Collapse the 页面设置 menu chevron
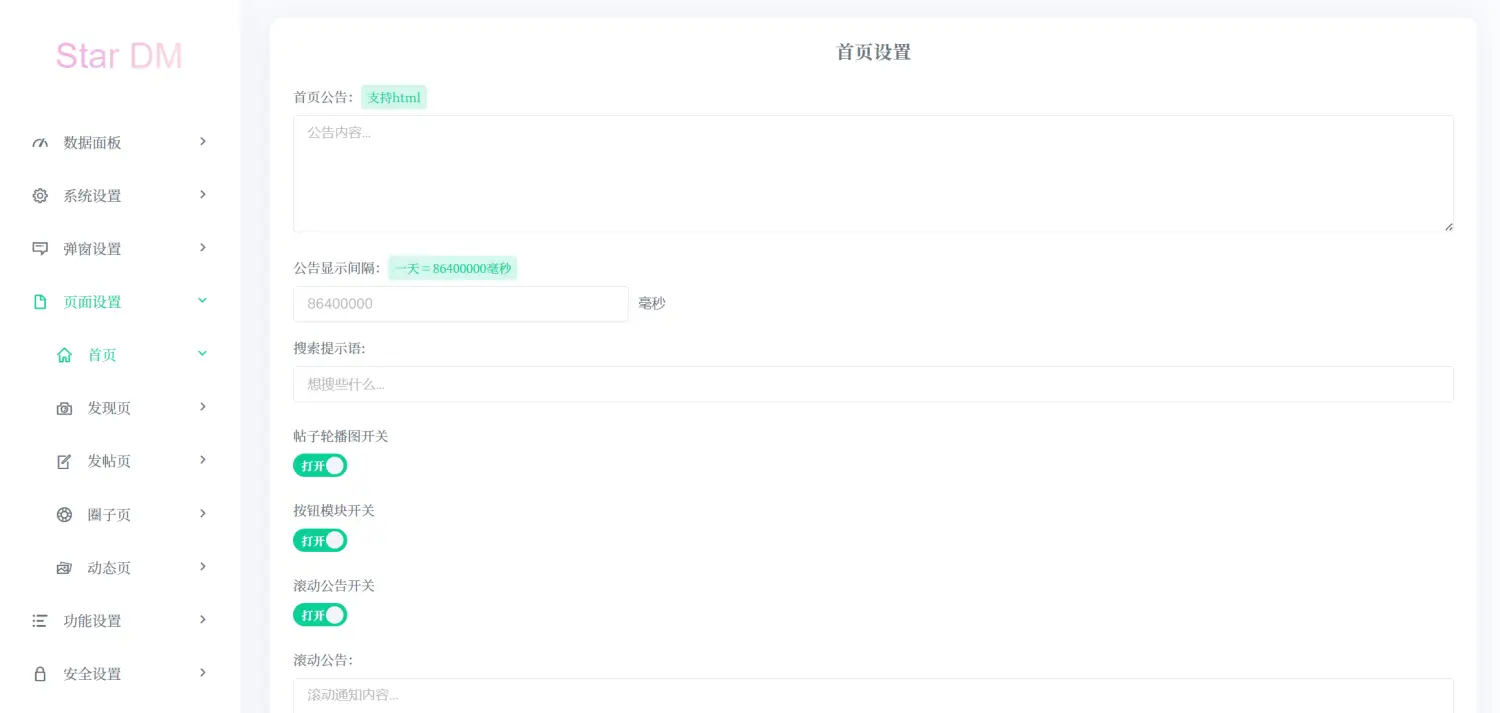The height and width of the screenshot is (713, 1500). coord(203,301)
